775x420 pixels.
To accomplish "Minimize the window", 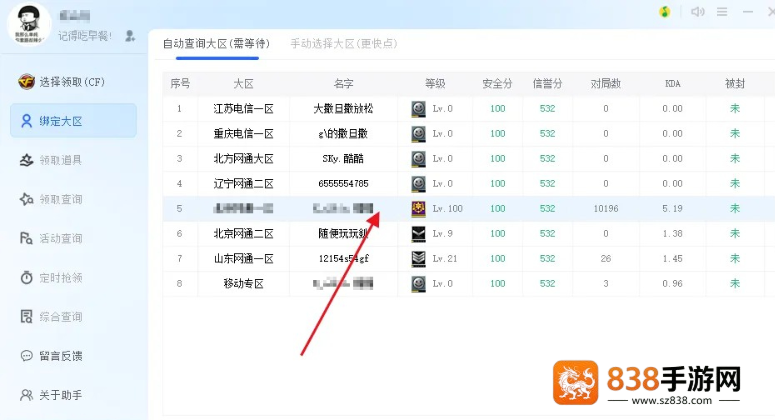I will click(748, 11).
